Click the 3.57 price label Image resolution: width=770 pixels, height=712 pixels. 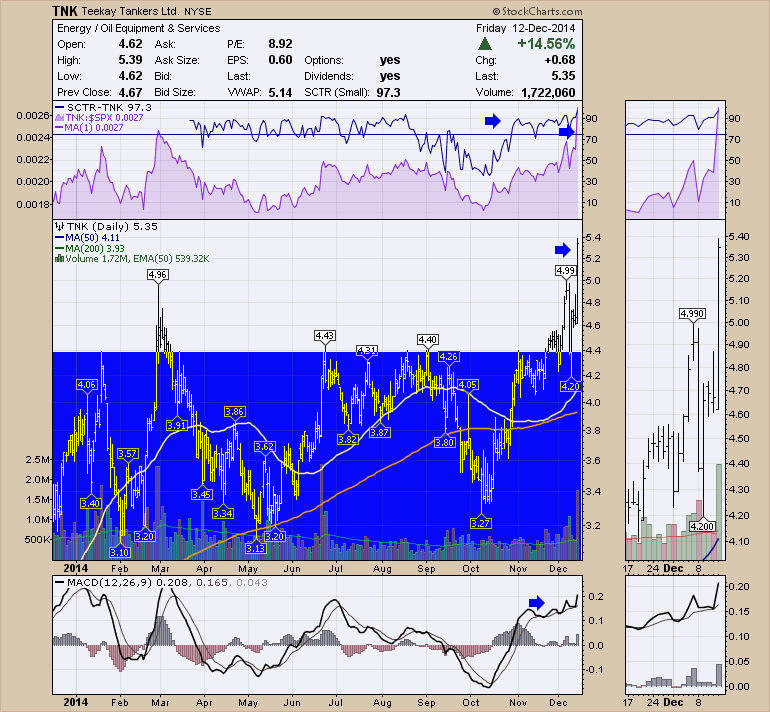127,453
